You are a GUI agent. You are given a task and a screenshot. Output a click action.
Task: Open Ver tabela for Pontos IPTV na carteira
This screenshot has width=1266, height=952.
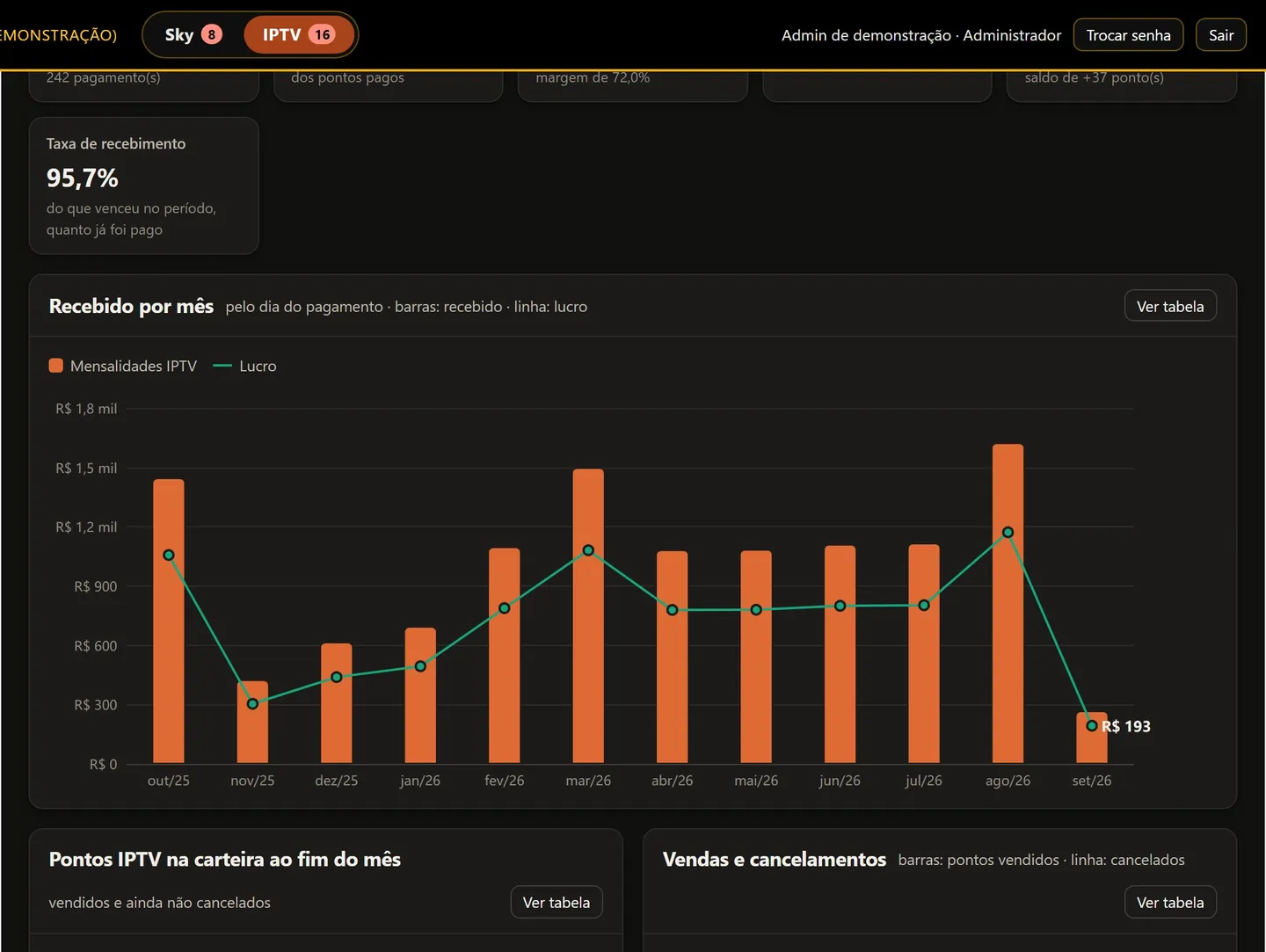tap(557, 902)
